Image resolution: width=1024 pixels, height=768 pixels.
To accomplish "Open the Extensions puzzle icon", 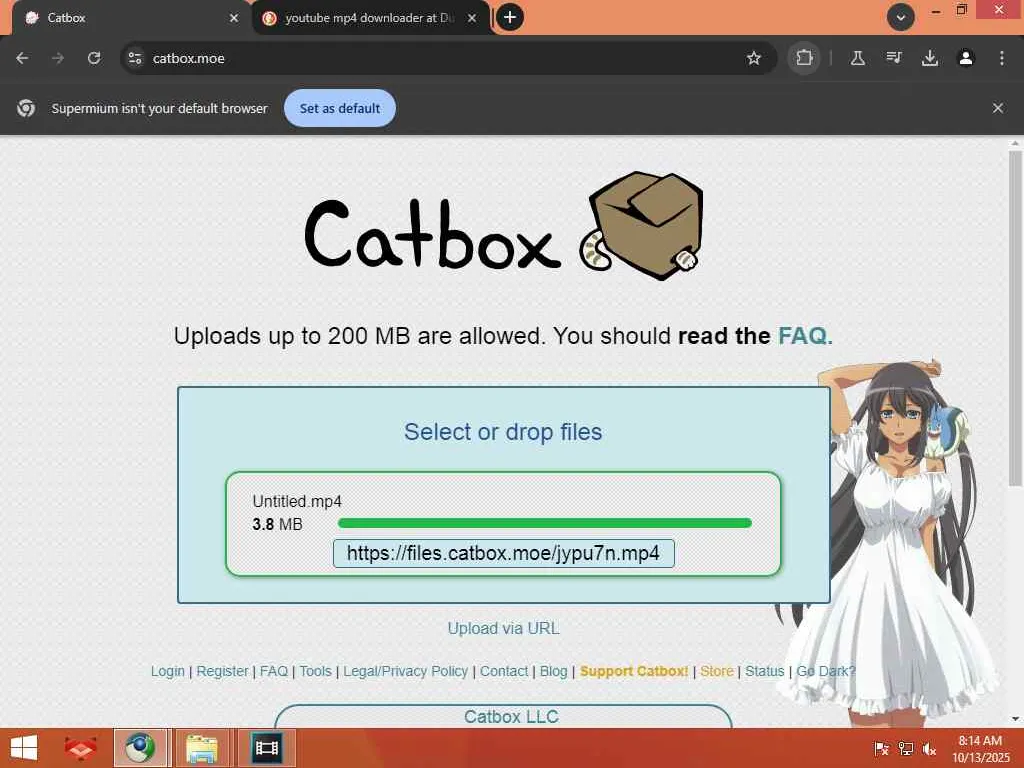I will coord(804,58).
